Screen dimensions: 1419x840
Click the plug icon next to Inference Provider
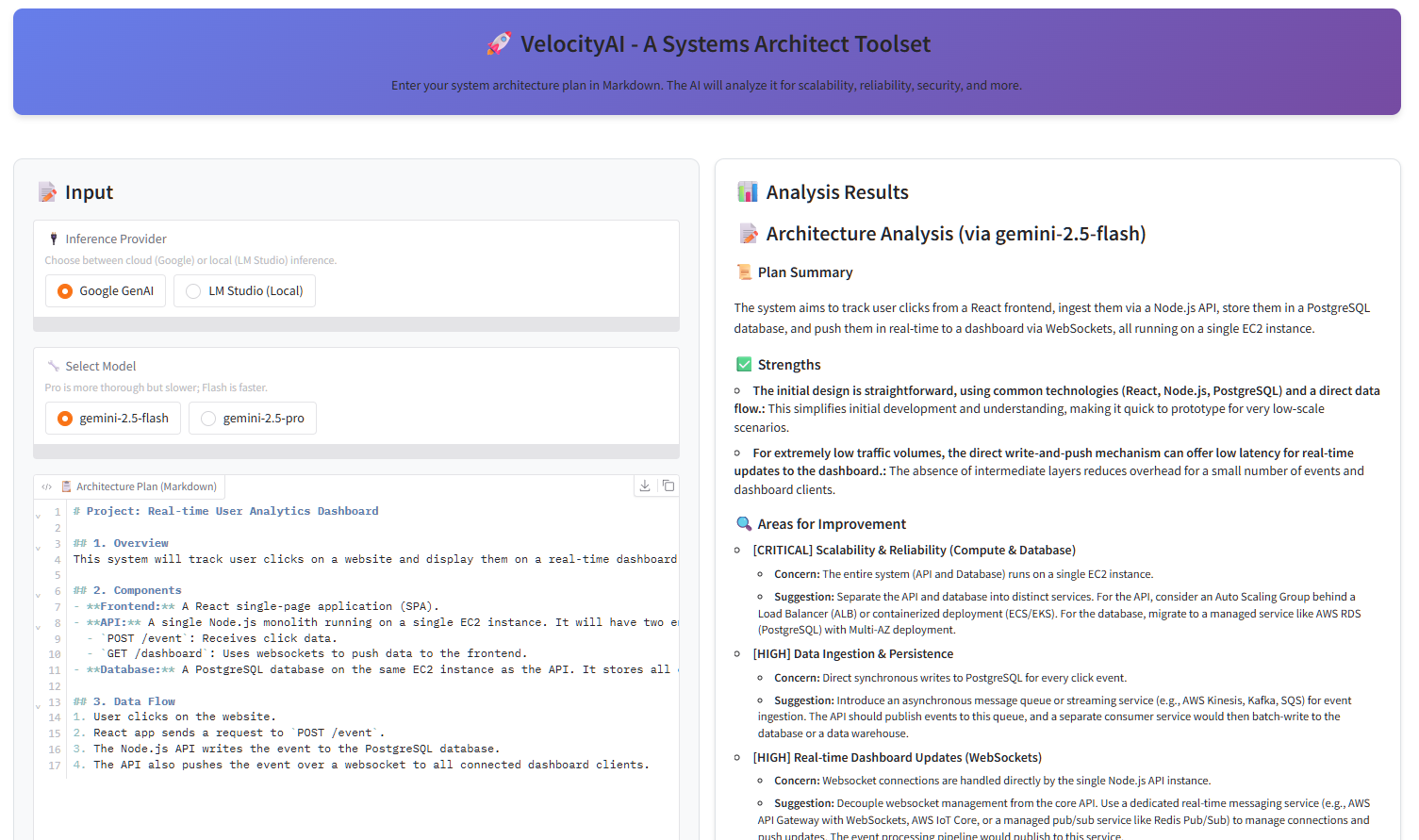coord(54,239)
